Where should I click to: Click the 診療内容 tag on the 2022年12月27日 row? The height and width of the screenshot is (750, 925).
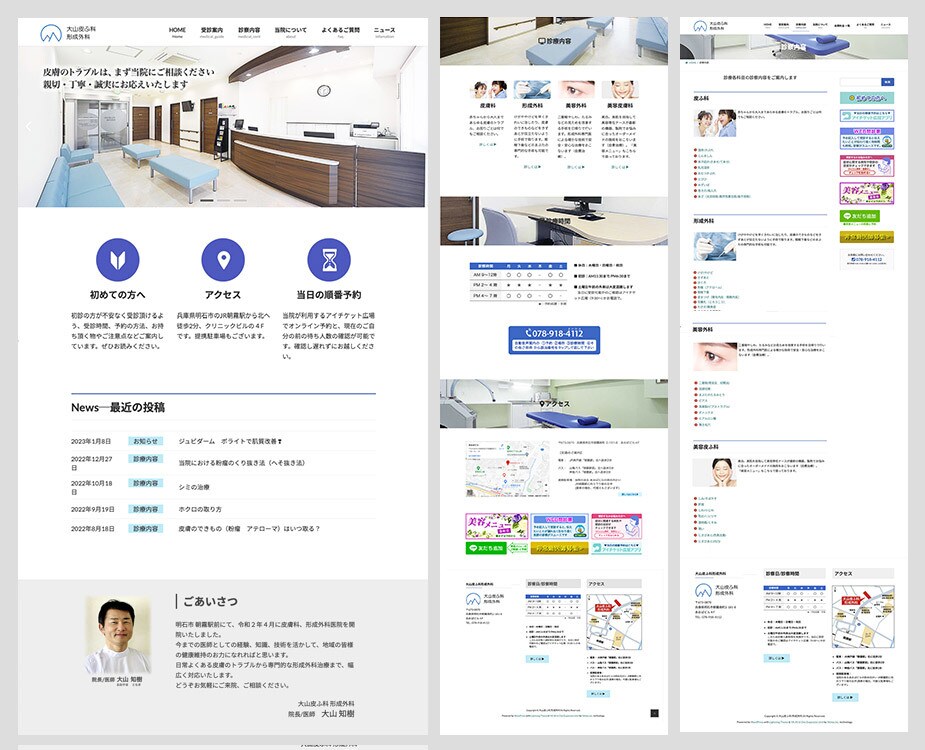point(146,458)
